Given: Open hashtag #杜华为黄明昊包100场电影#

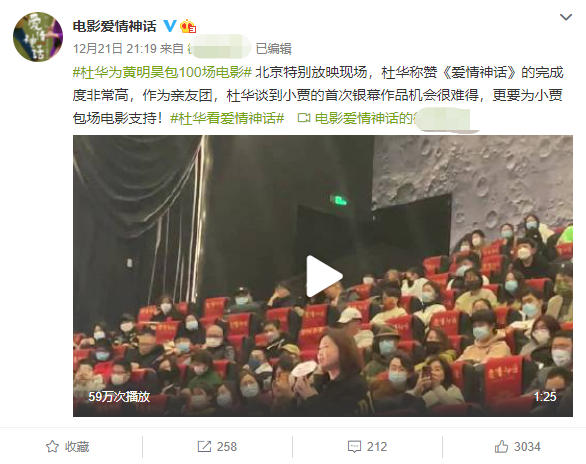Looking at the screenshot, I should pyautogui.click(x=162, y=72).
